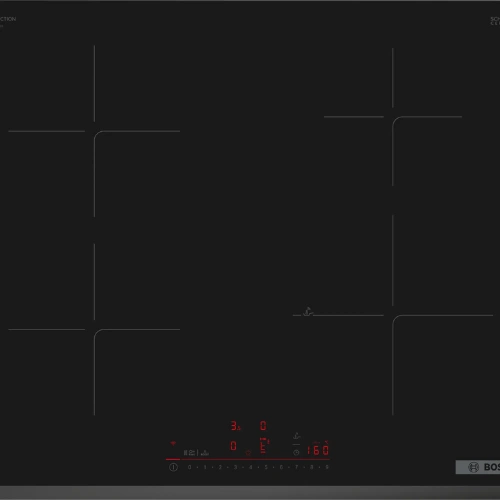Tap the Bosch logo badge

(478, 467)
